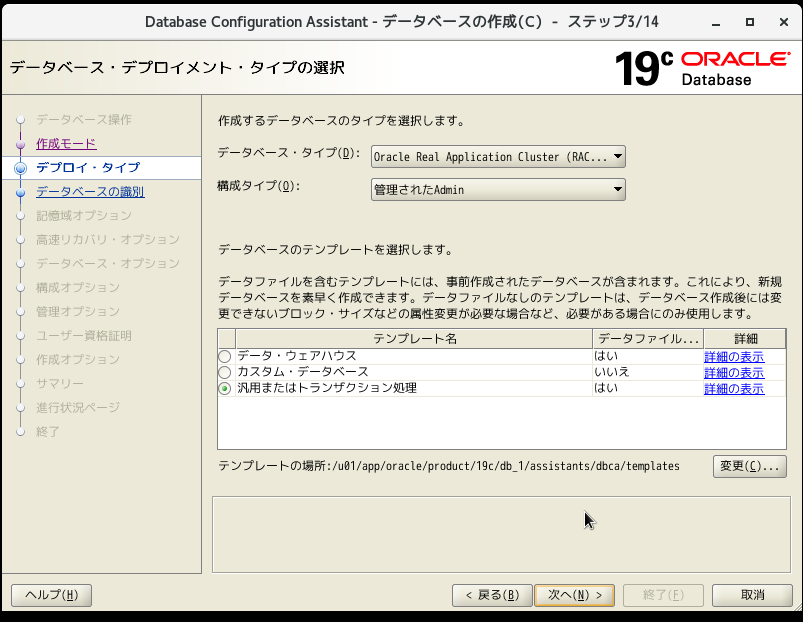The height and width of the screenshot is (622, 803).
Task: Click the カスタム・データベース template name
Action: click(x=303, y=372)
